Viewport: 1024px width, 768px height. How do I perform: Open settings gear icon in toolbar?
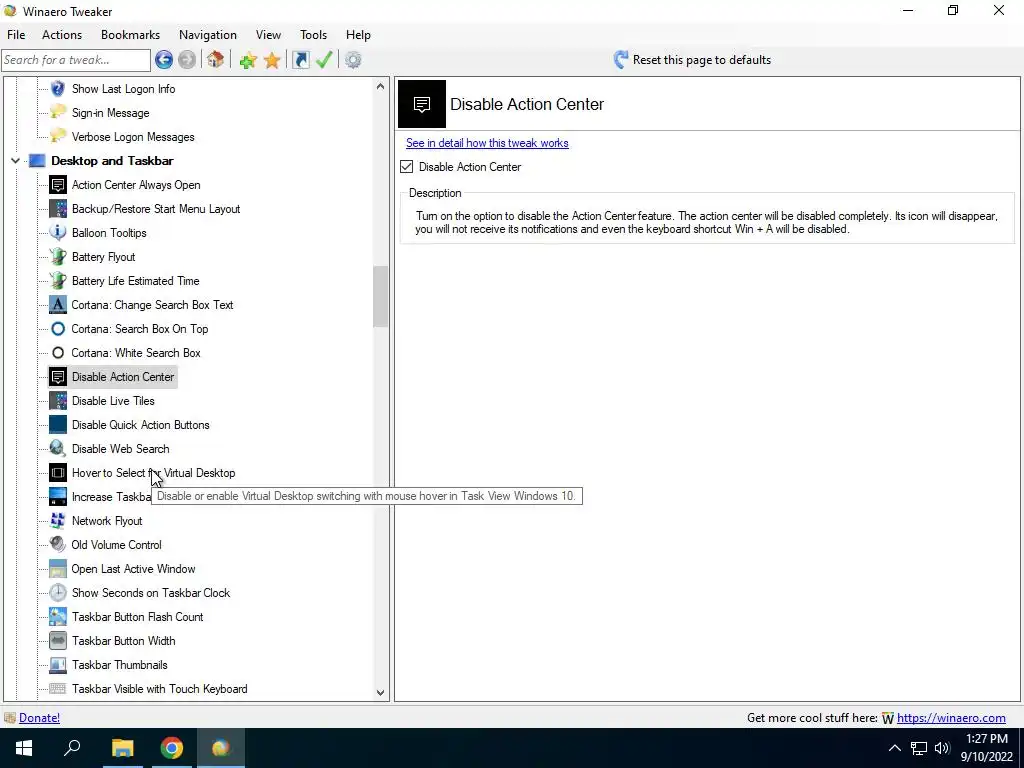pyautogui.click(x=353, y=60)
